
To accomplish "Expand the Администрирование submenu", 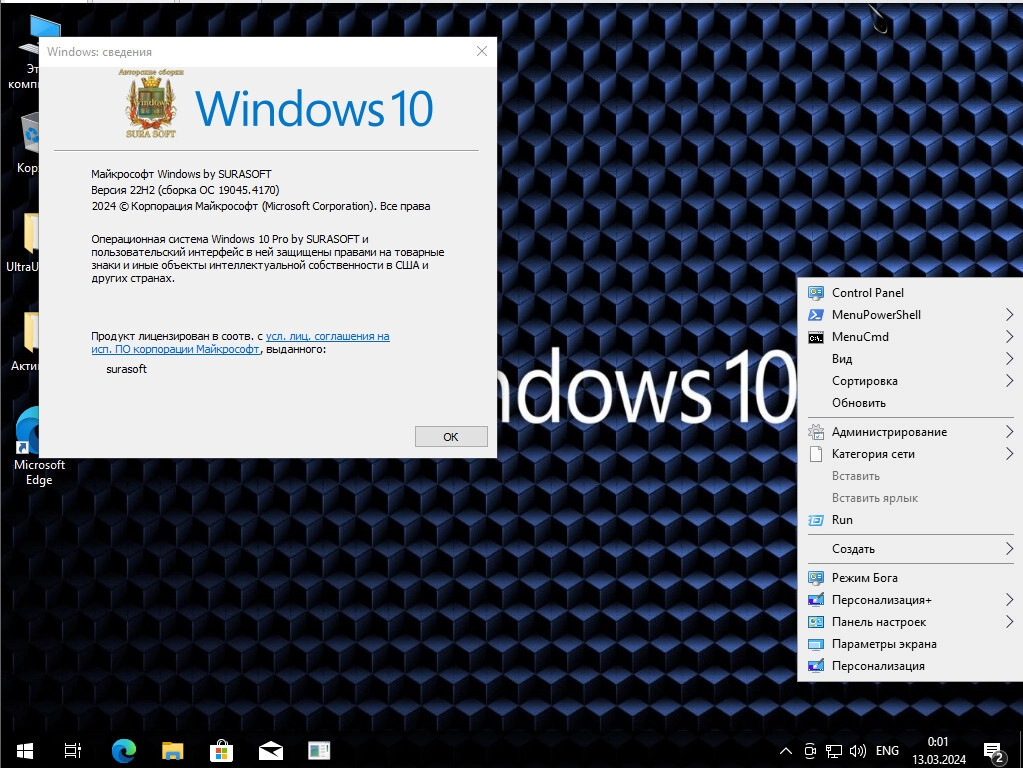I will click(1009, 432).
